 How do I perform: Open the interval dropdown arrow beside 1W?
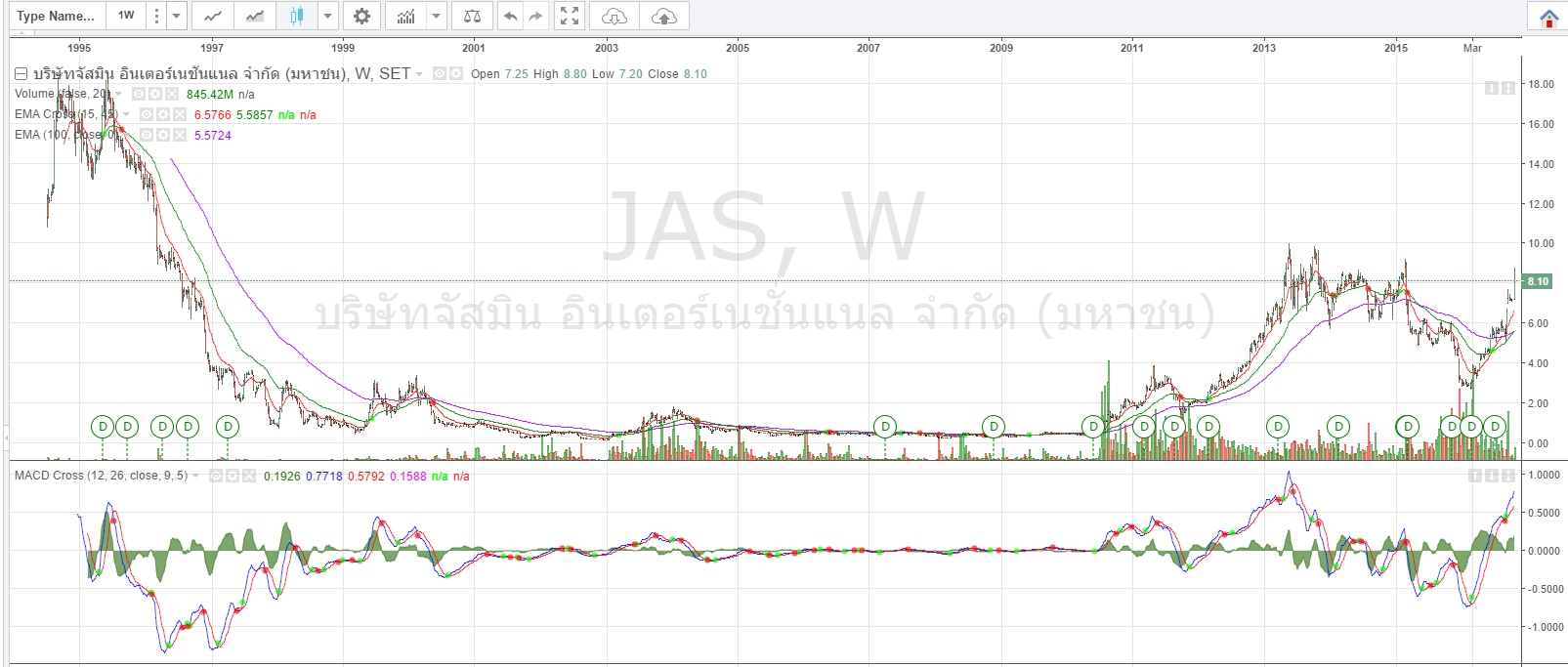(177, 16)
